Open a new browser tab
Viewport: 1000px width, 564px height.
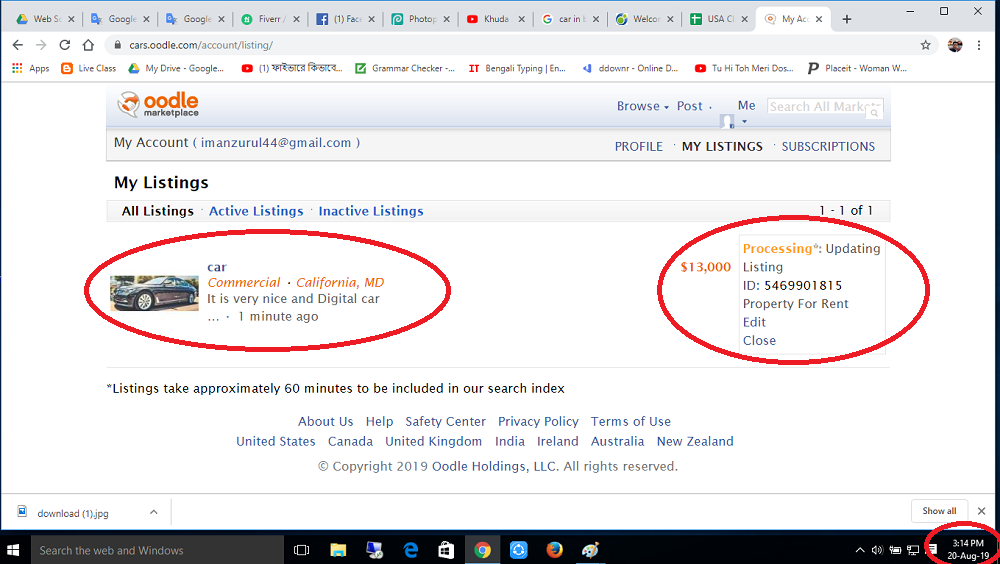pos(847,19)
